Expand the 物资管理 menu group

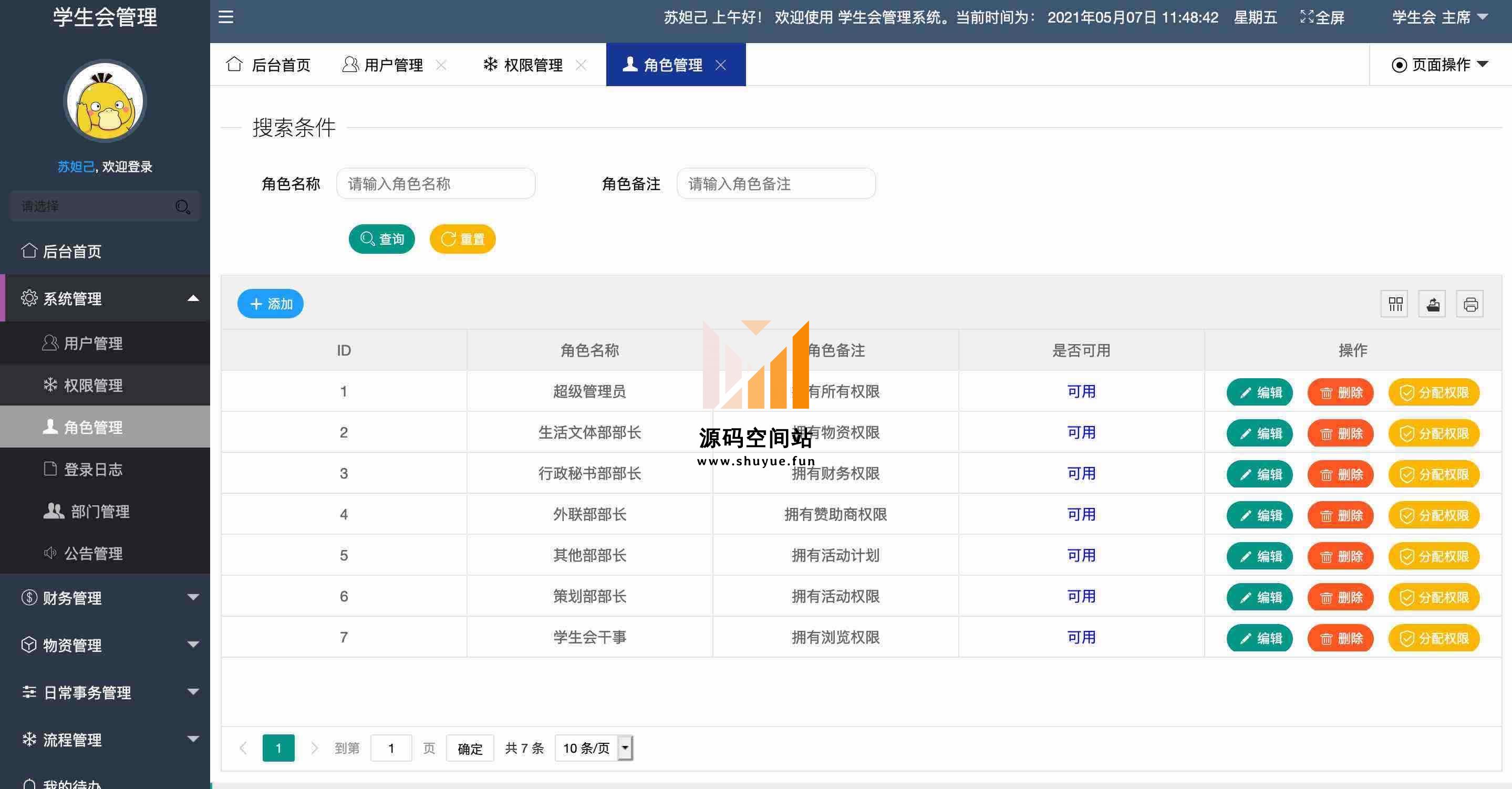(x=105, y=645)
